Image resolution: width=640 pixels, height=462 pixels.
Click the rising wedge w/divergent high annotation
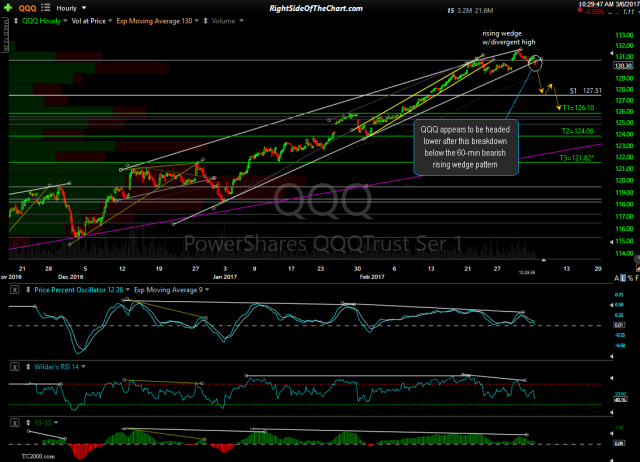click(x=509, y=38)
